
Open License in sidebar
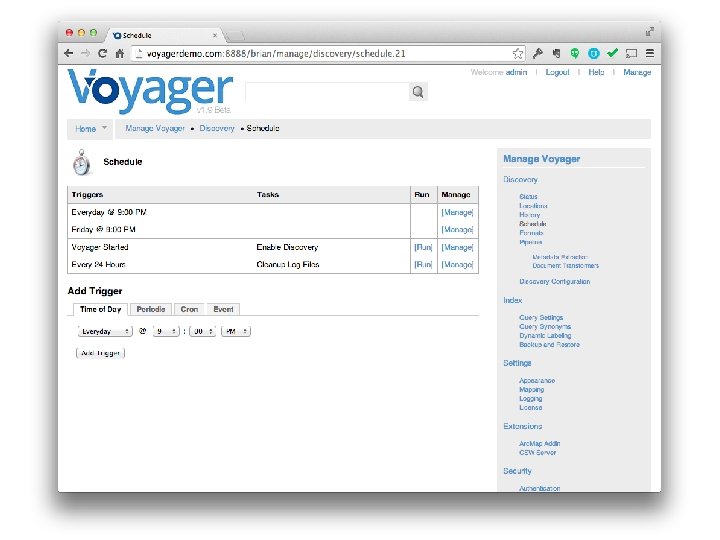pos(530,408)
